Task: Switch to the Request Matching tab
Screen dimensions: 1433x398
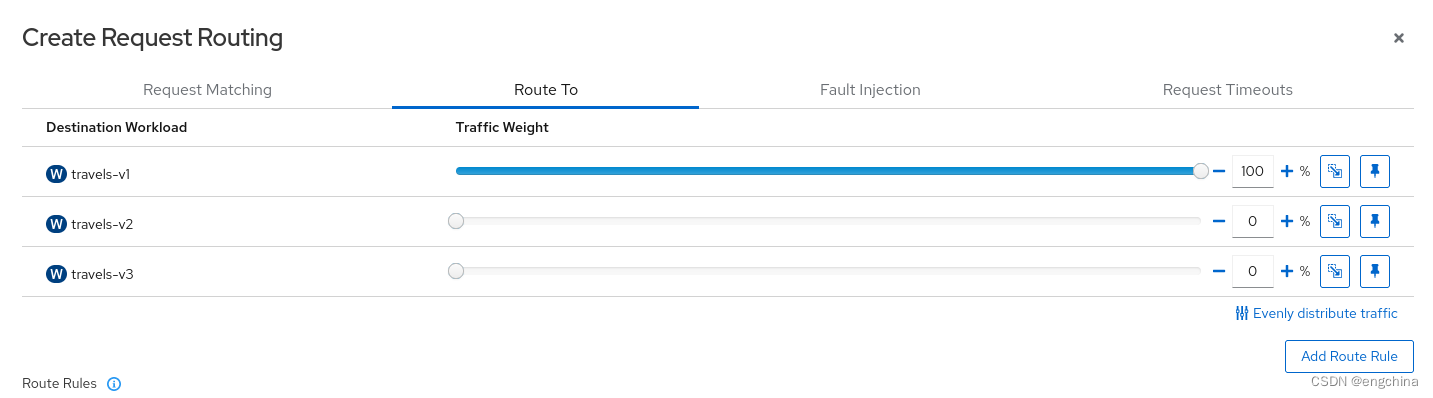Action: [x=207, y=89]
